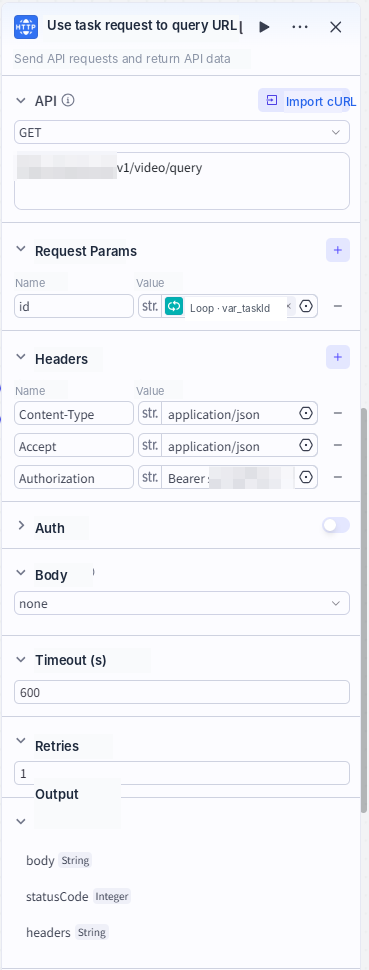Select the statusCode Integer output row

coord(78,896)
